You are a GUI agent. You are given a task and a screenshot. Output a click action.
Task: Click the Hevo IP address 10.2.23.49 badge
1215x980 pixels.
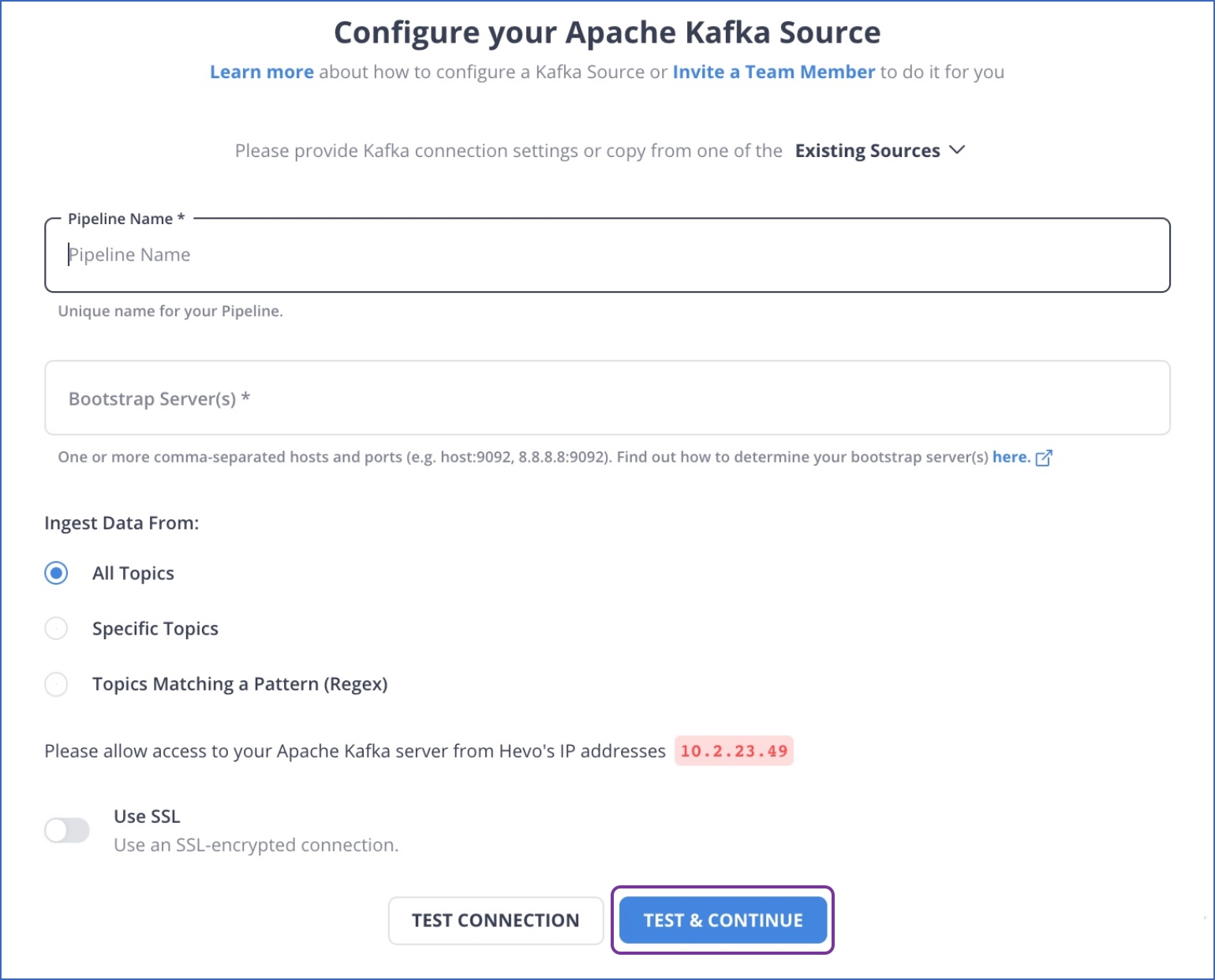734,751
